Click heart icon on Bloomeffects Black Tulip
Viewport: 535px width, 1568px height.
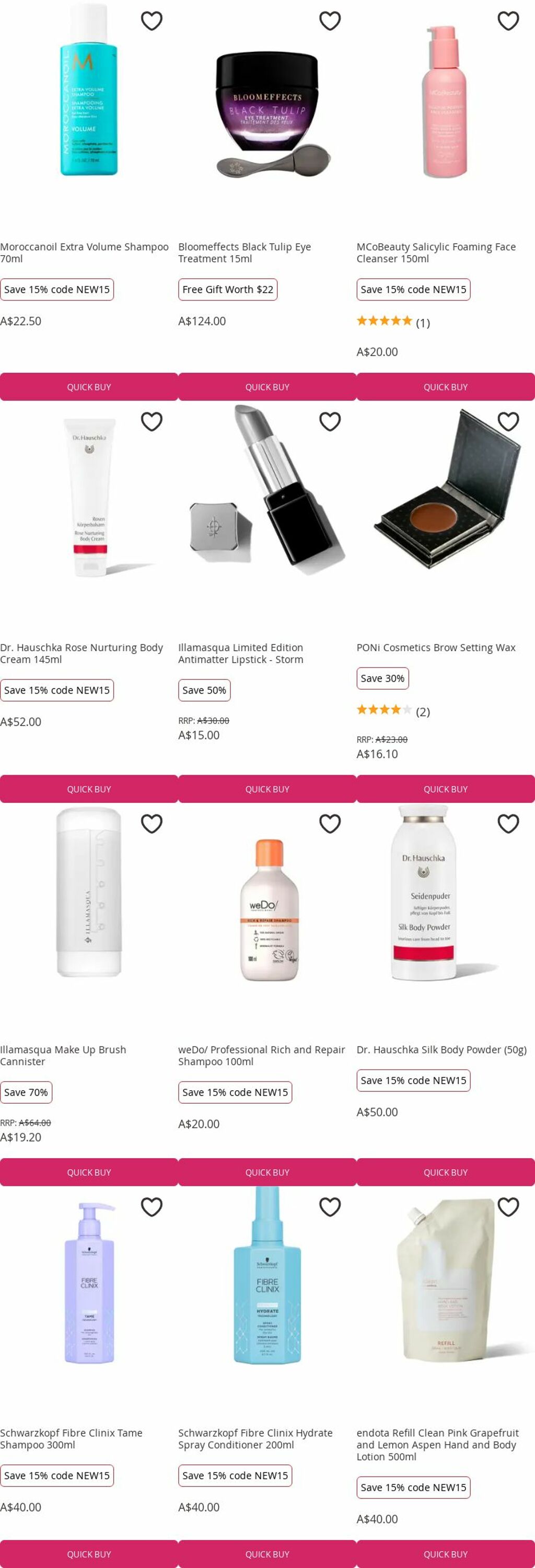tap(330, 21)
